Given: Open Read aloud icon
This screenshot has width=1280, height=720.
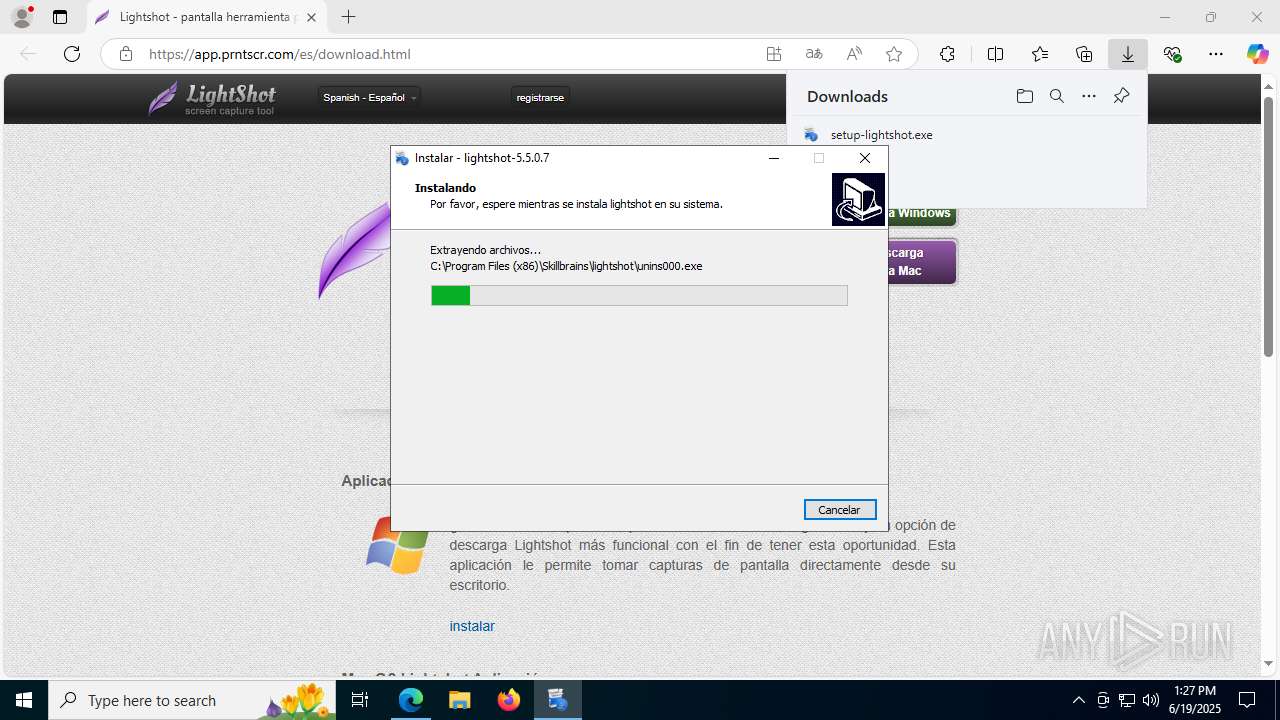Looking at the screenshot, I should [x=854, y=54].
